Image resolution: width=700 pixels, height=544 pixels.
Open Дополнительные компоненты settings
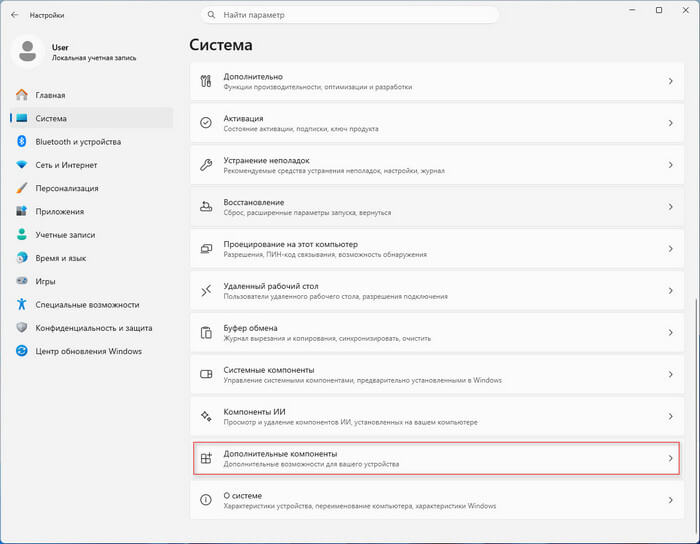click(x=437, y=458)
